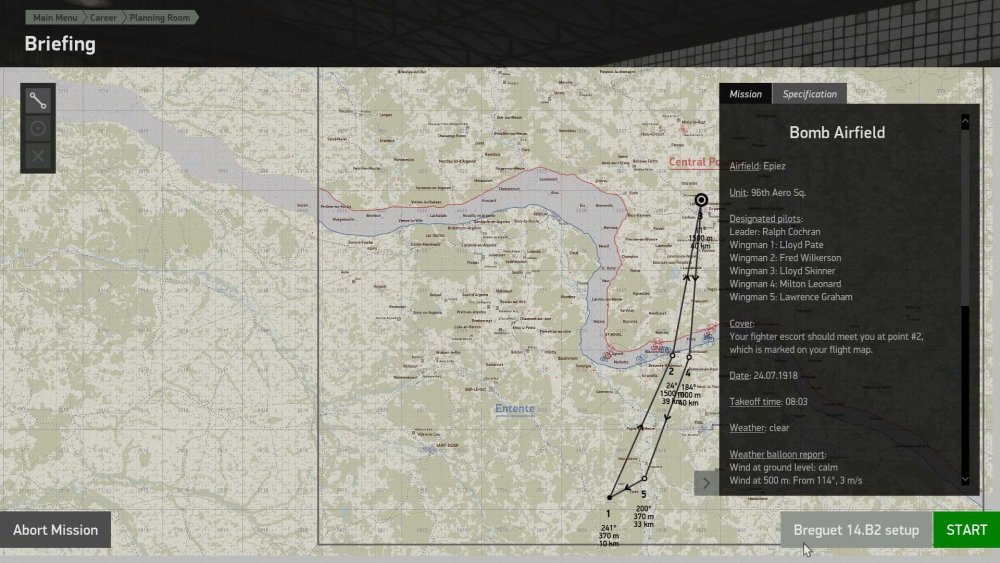Click the 'Airfield: Epiez' line
This screenshot has width=1000, height=563.
[757, 166]
